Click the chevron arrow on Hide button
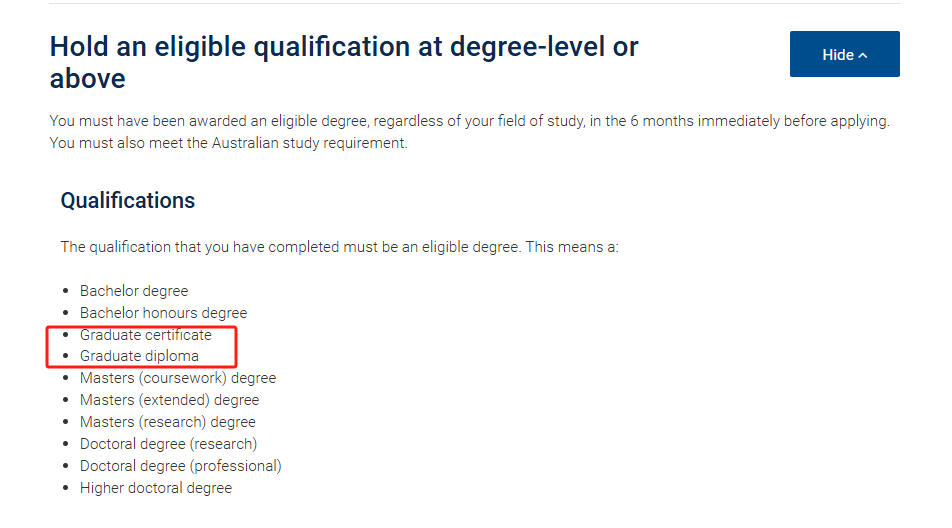The height and width of the screenshot is (528, 952). point(863,55)
